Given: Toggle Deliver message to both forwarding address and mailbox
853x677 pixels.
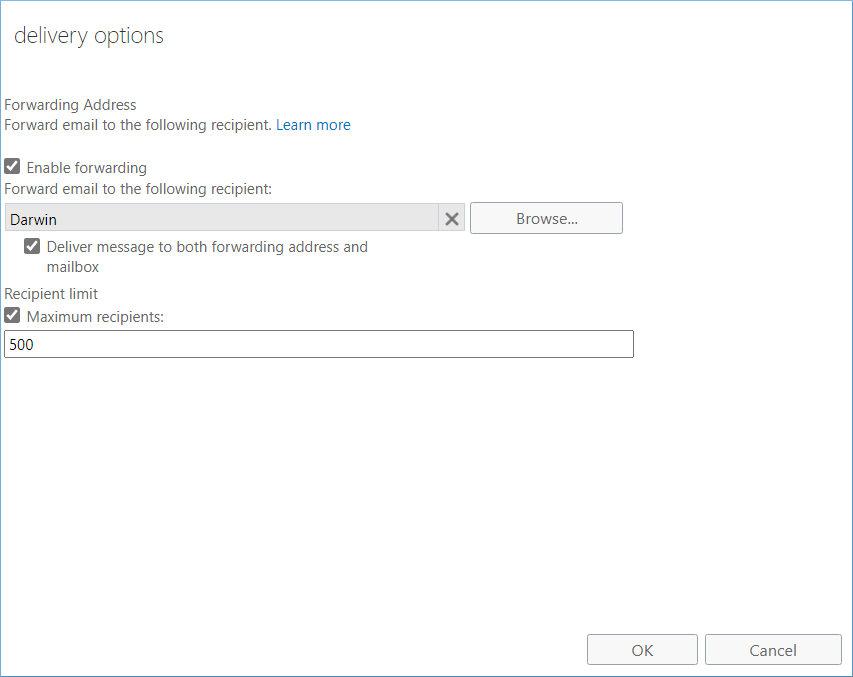Looking at the screenshot, I should (x=32, y=246).
